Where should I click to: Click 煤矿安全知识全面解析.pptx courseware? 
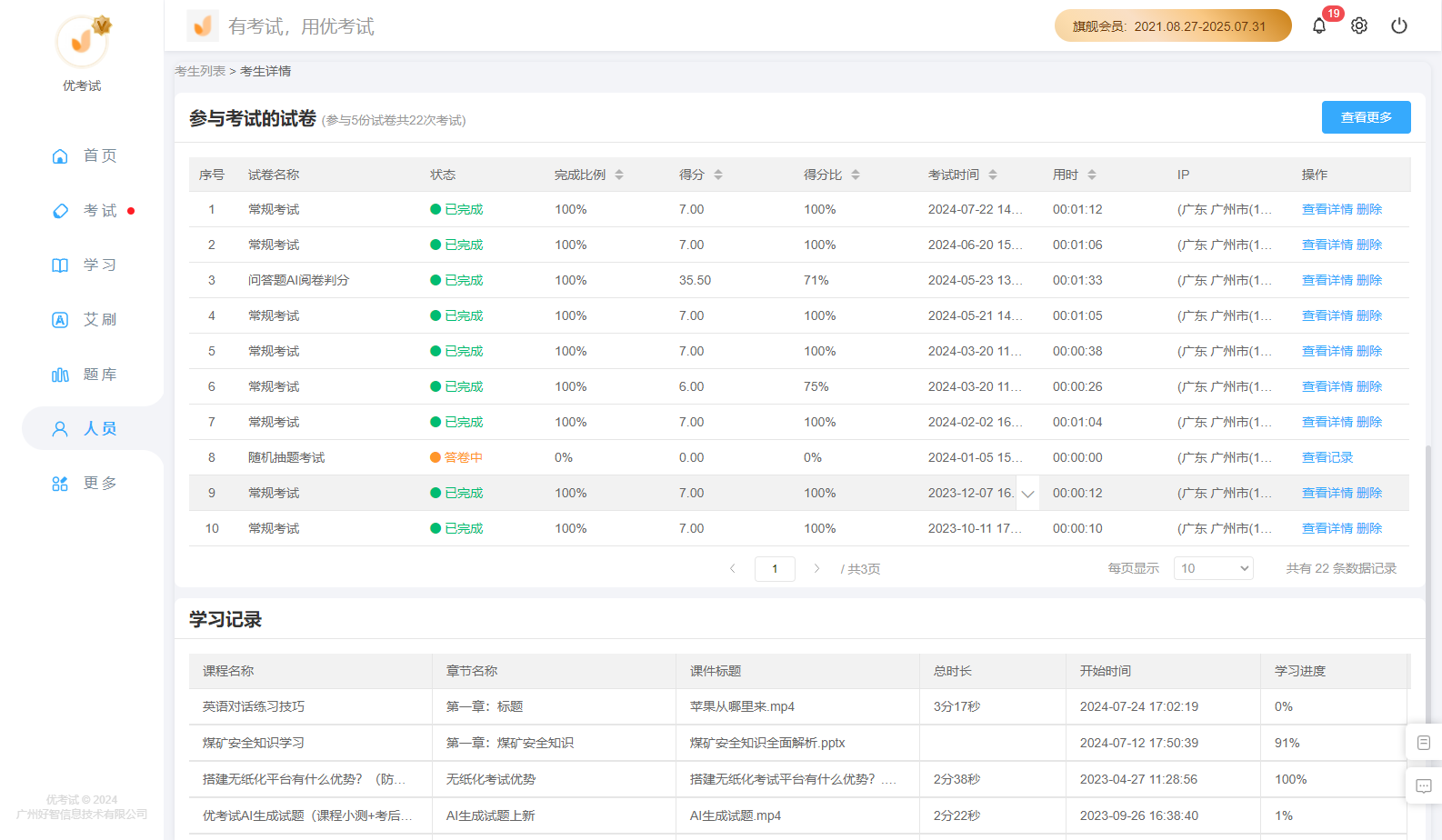click(x=767, y=743)
